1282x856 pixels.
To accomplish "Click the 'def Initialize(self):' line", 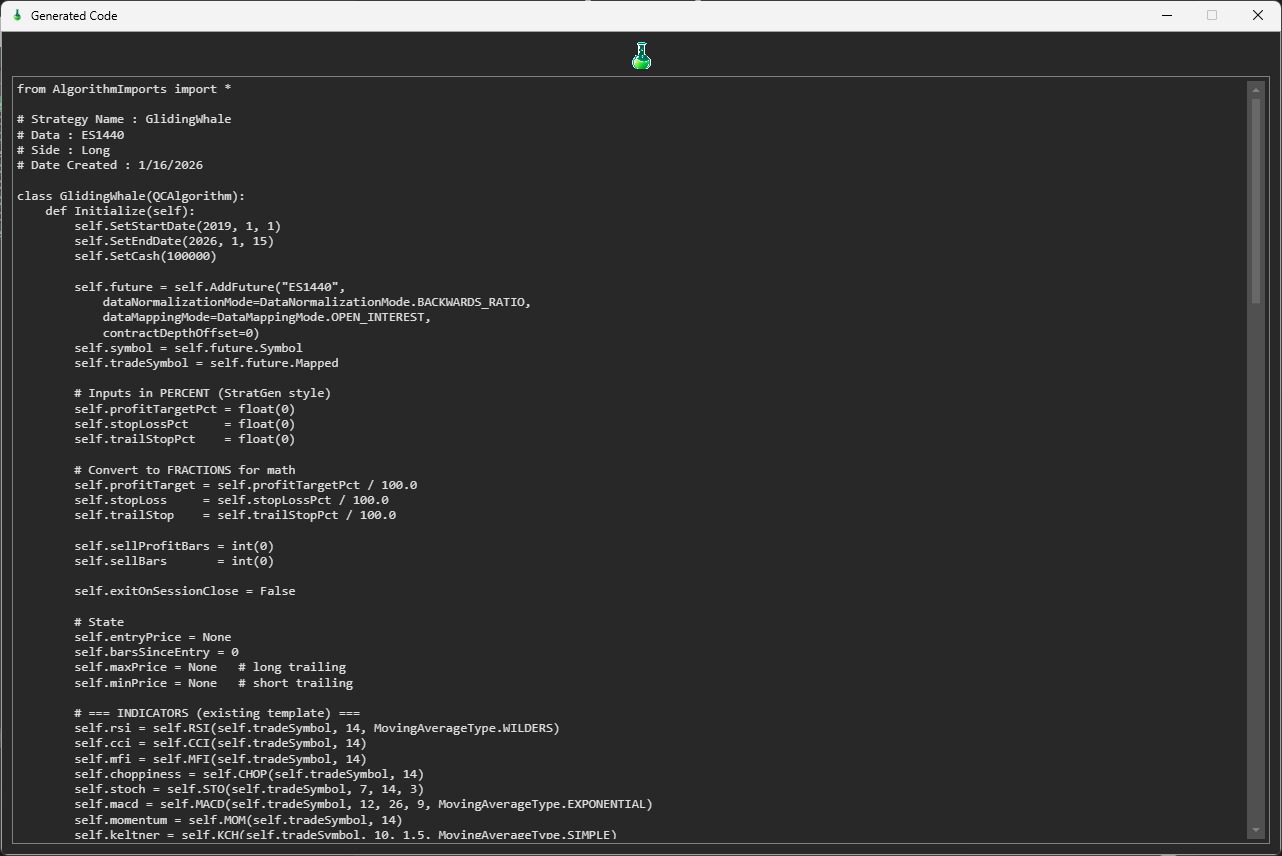I will (x=120, y=211).
